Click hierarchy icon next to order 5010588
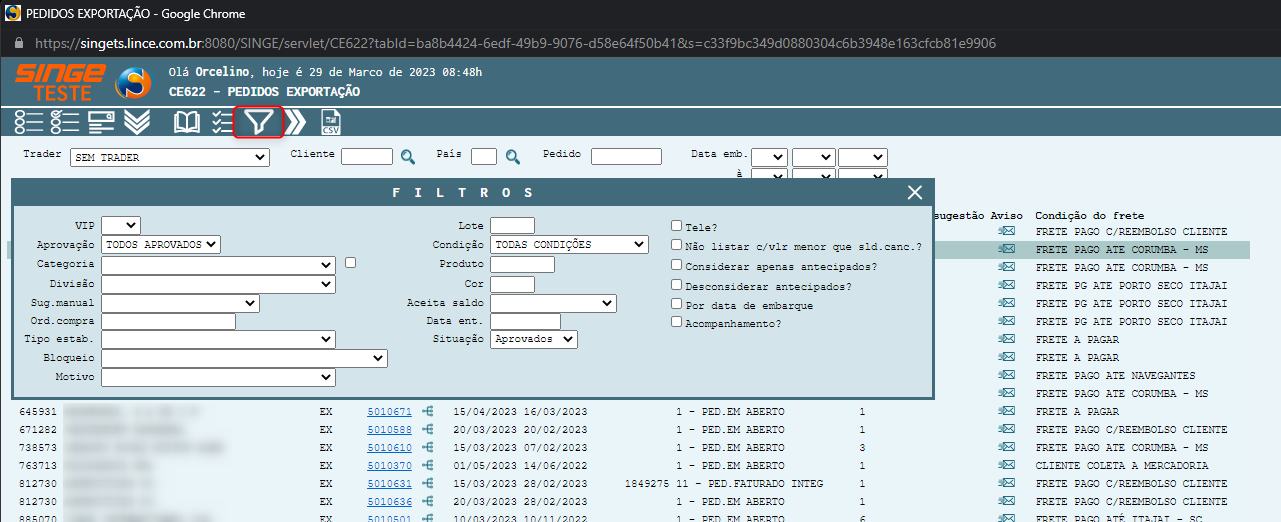 tap(428, 429)
